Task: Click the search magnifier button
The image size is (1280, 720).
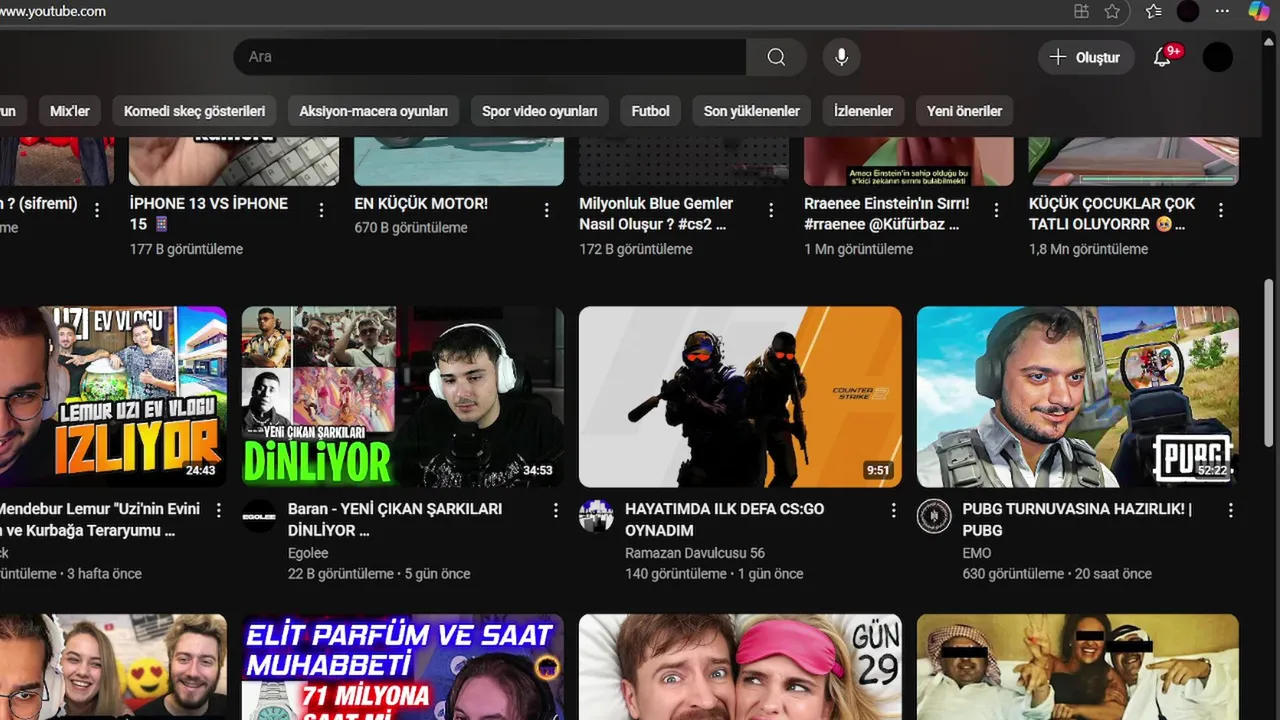Action: pos(776,57)
